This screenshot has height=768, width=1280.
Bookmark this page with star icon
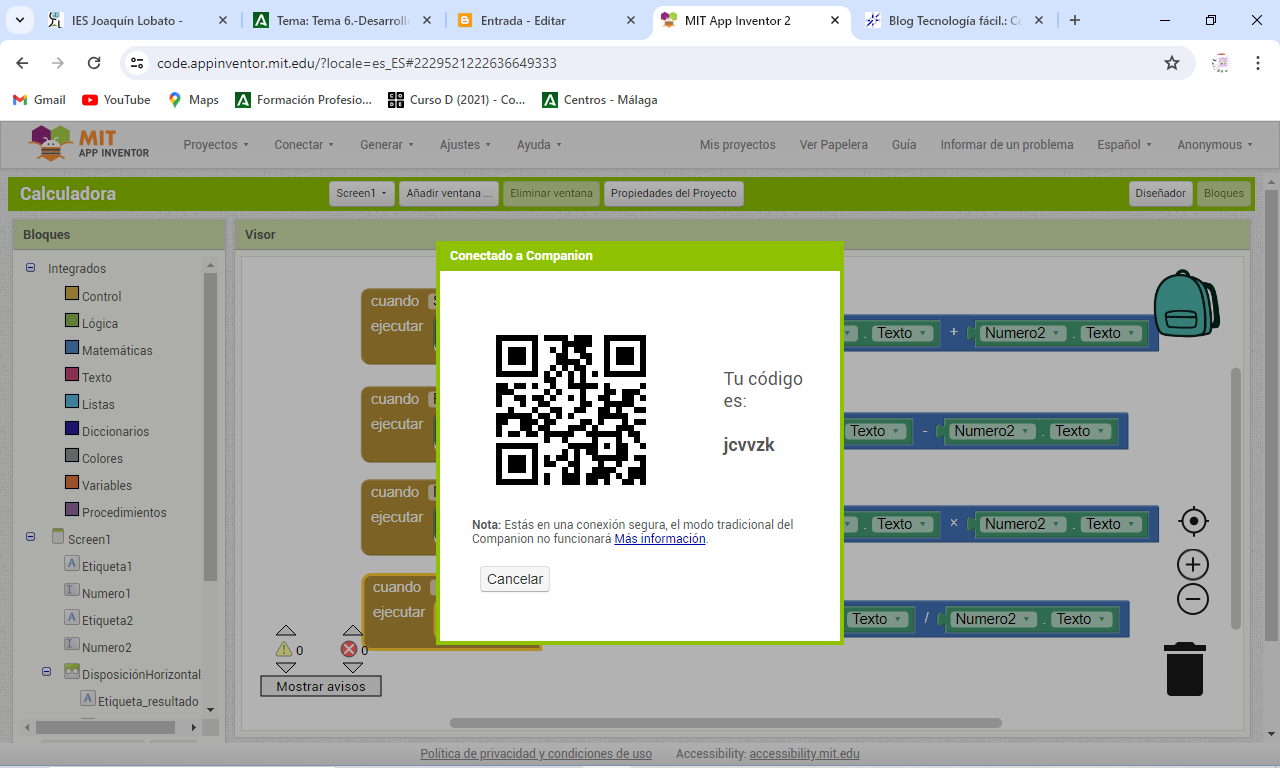(1172, 63)
